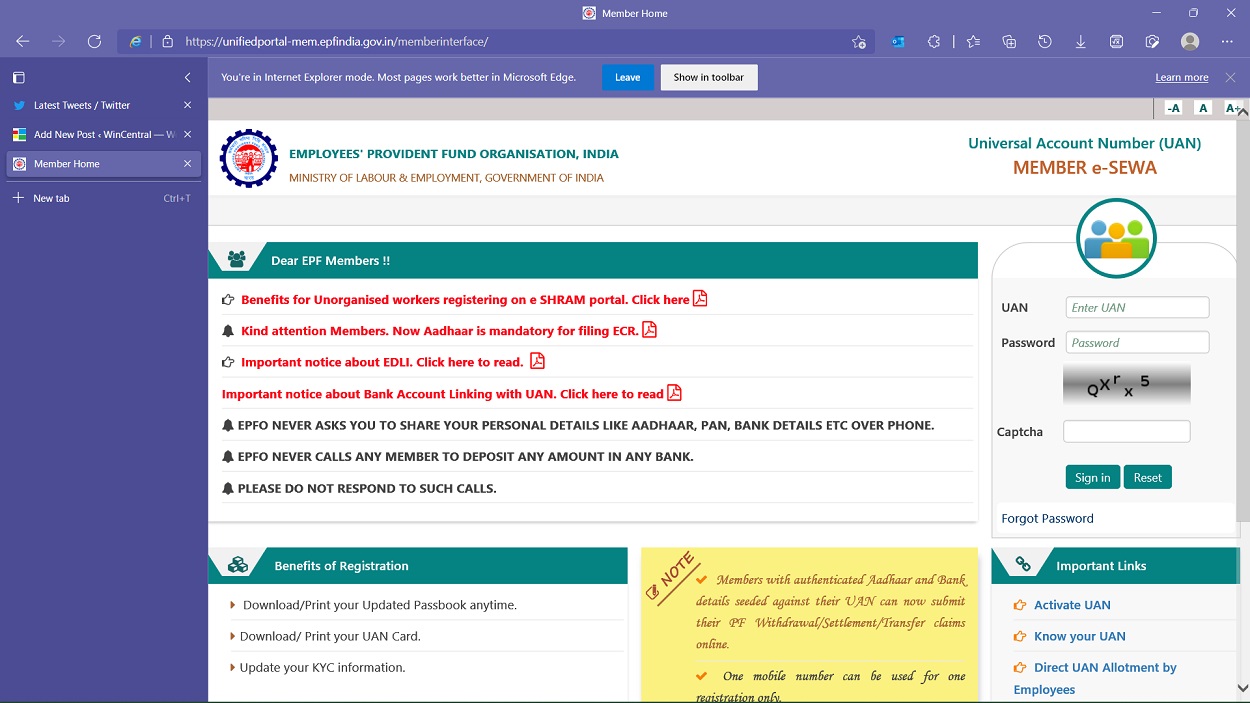Image resolution: width=1250 pixels, height=703 pixels.
Task: Add this page to favorites
Action: pyautogui.click(x=858, y=42)
